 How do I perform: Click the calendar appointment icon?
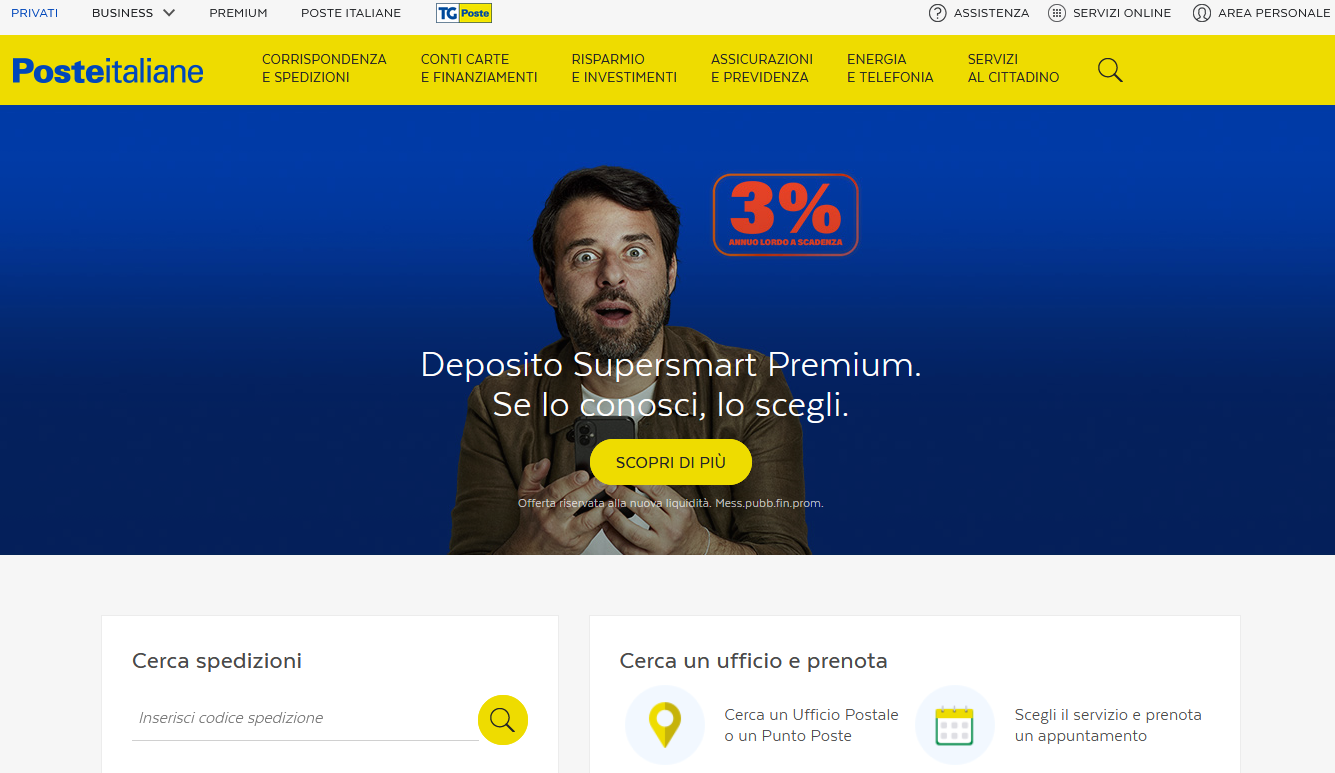[x=954, y=725]
